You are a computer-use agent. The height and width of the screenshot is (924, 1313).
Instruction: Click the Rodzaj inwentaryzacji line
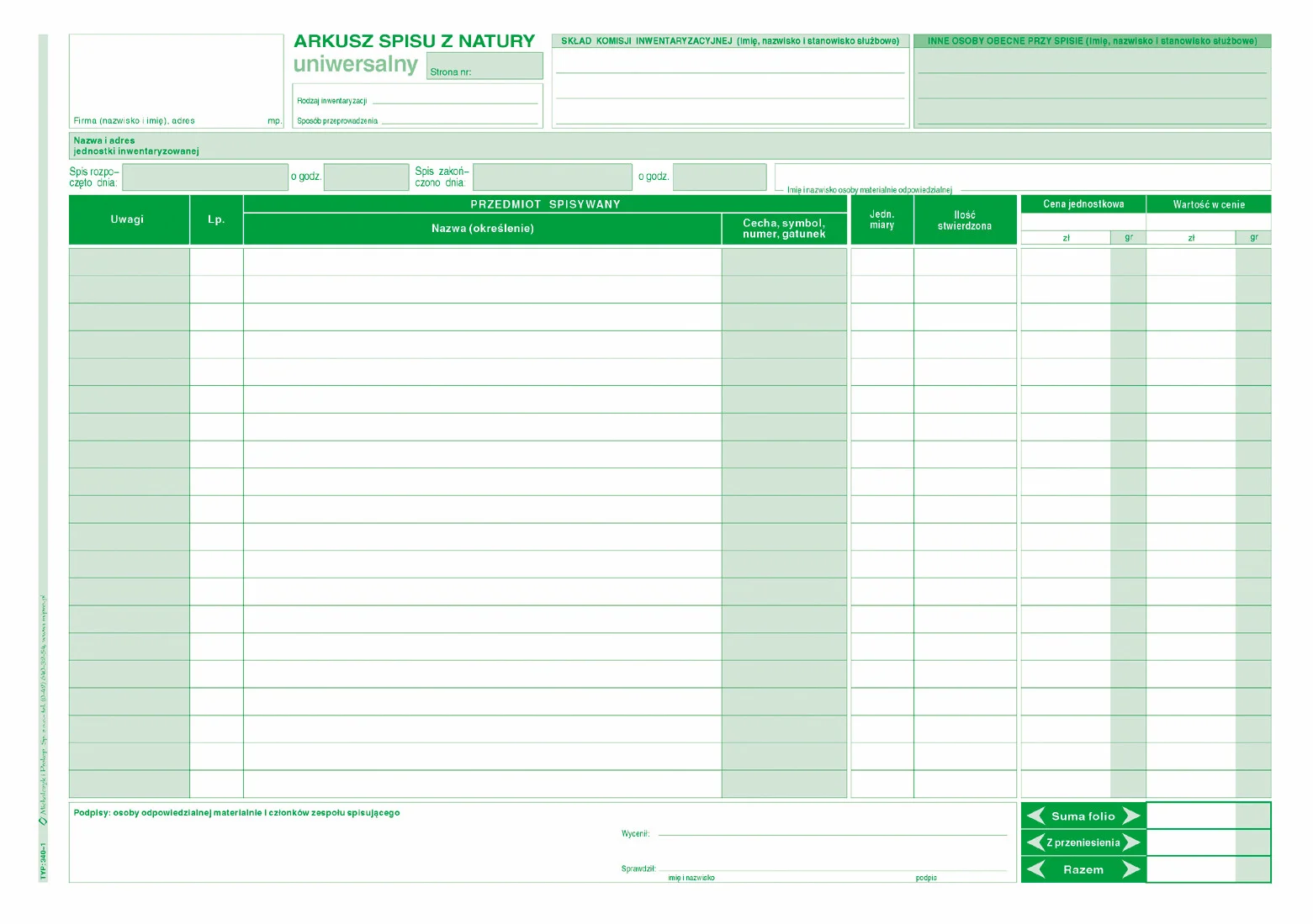454,99
